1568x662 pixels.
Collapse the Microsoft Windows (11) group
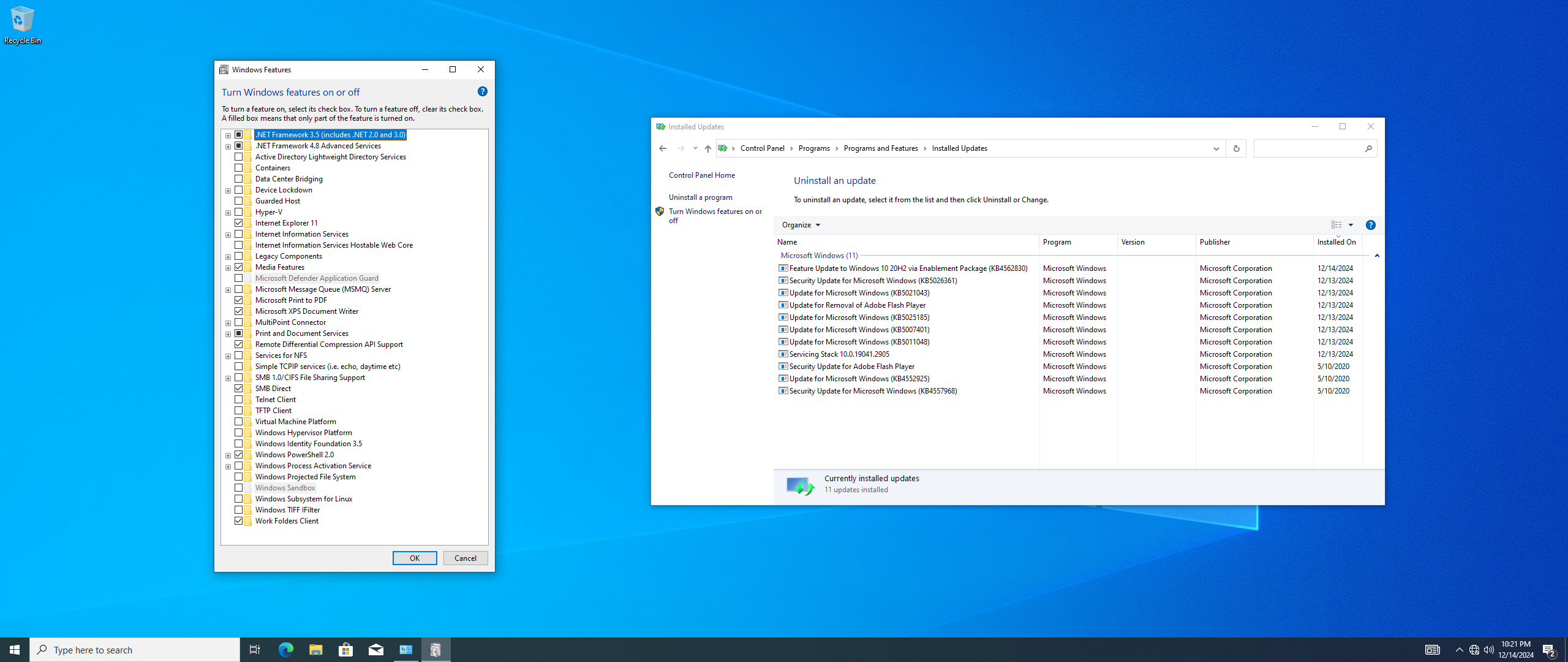(x=1377, y=256)
